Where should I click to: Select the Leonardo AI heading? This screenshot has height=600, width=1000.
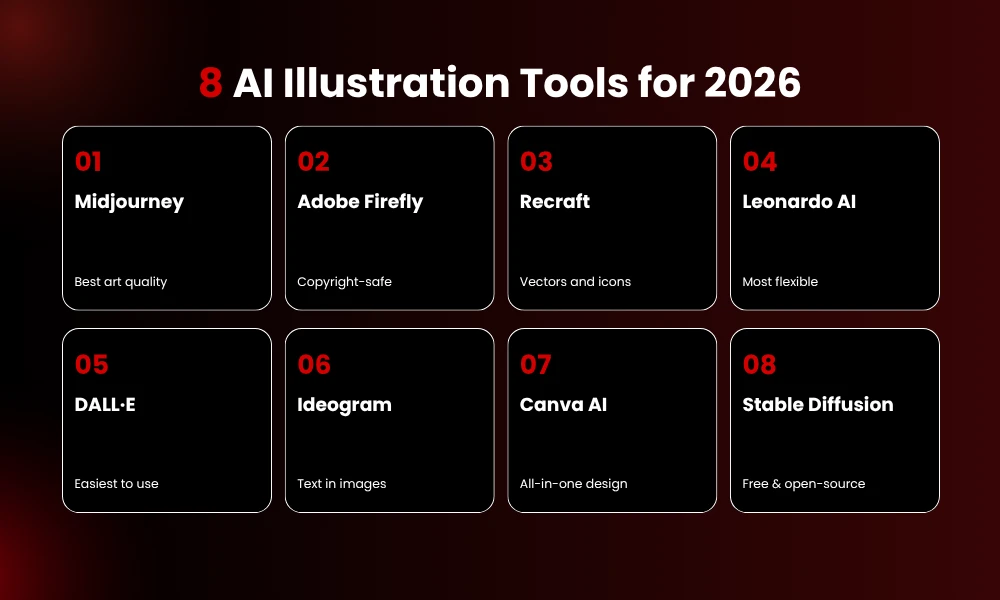coord(799,201)
